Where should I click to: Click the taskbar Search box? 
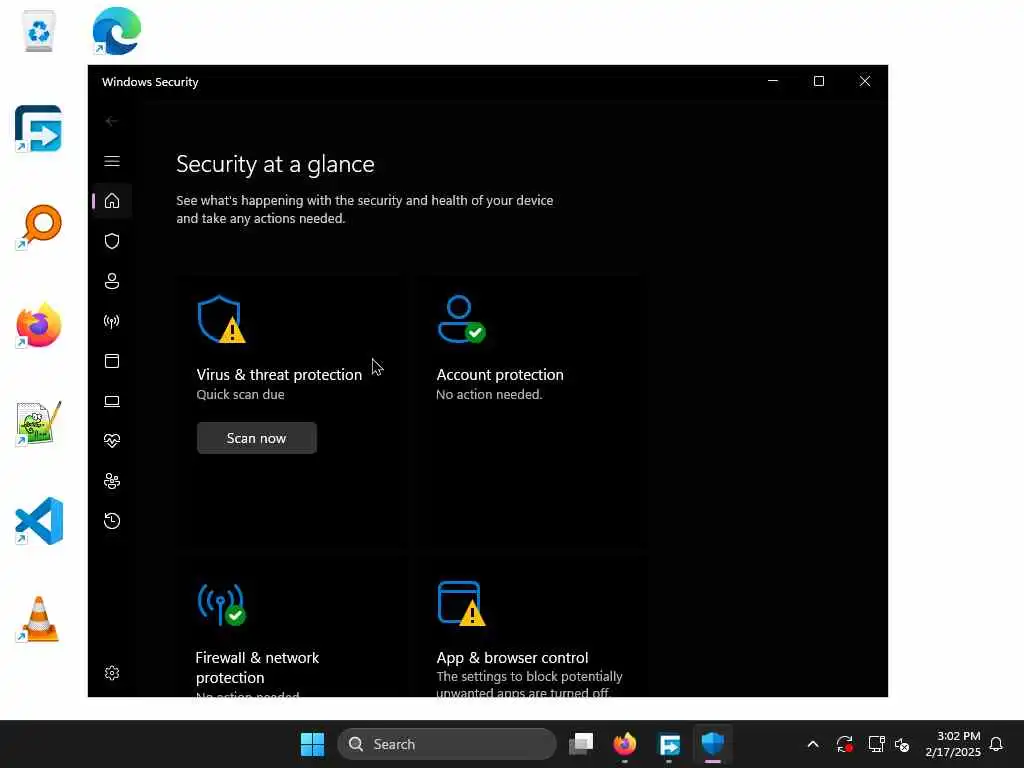click(x=447, y=744)
